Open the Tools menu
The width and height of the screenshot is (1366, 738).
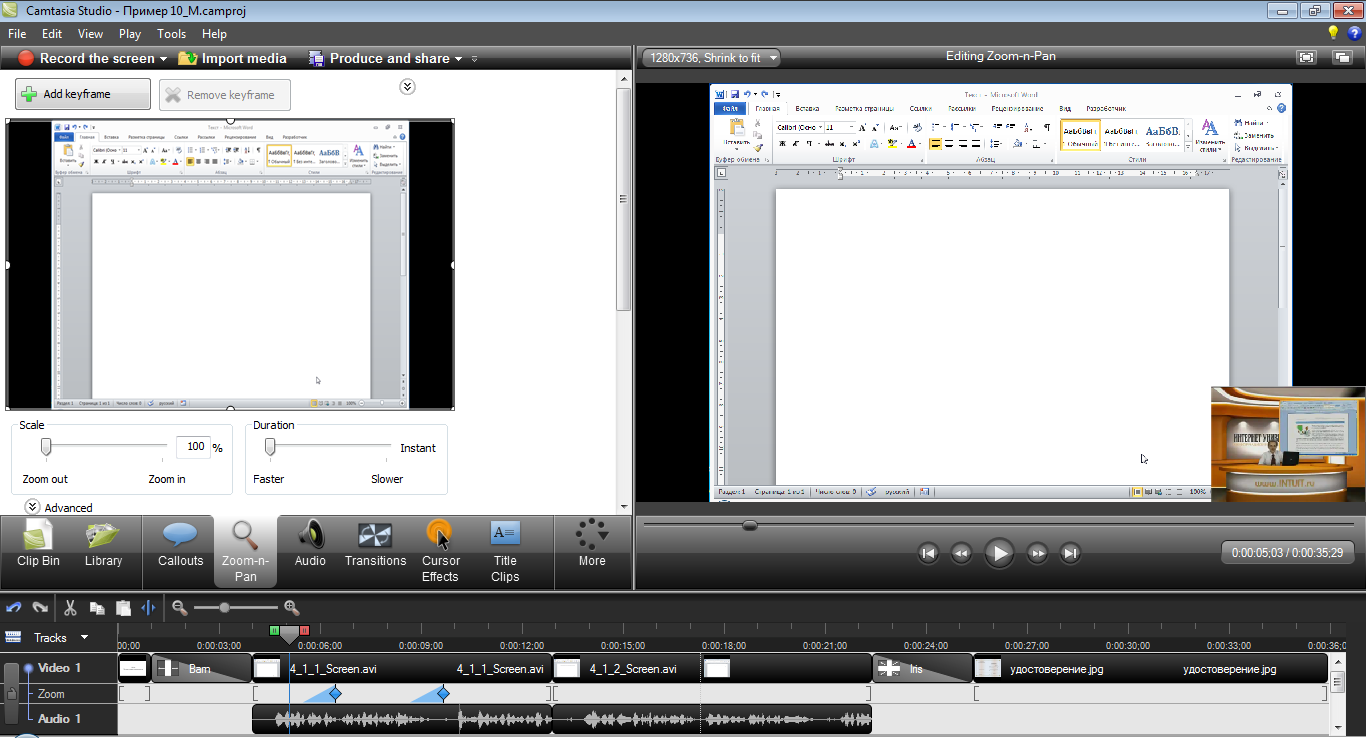pos(172,34)
